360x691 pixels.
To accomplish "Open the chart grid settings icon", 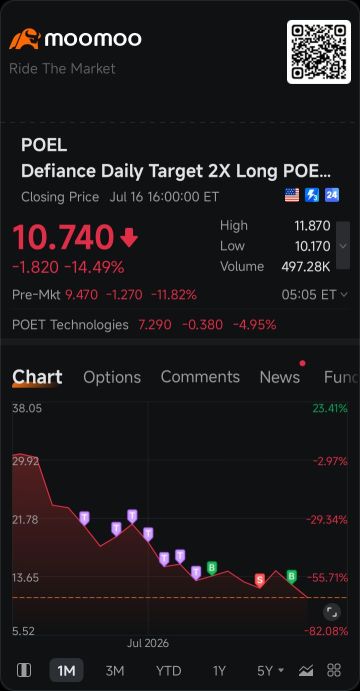I will [x=334, y=671].
